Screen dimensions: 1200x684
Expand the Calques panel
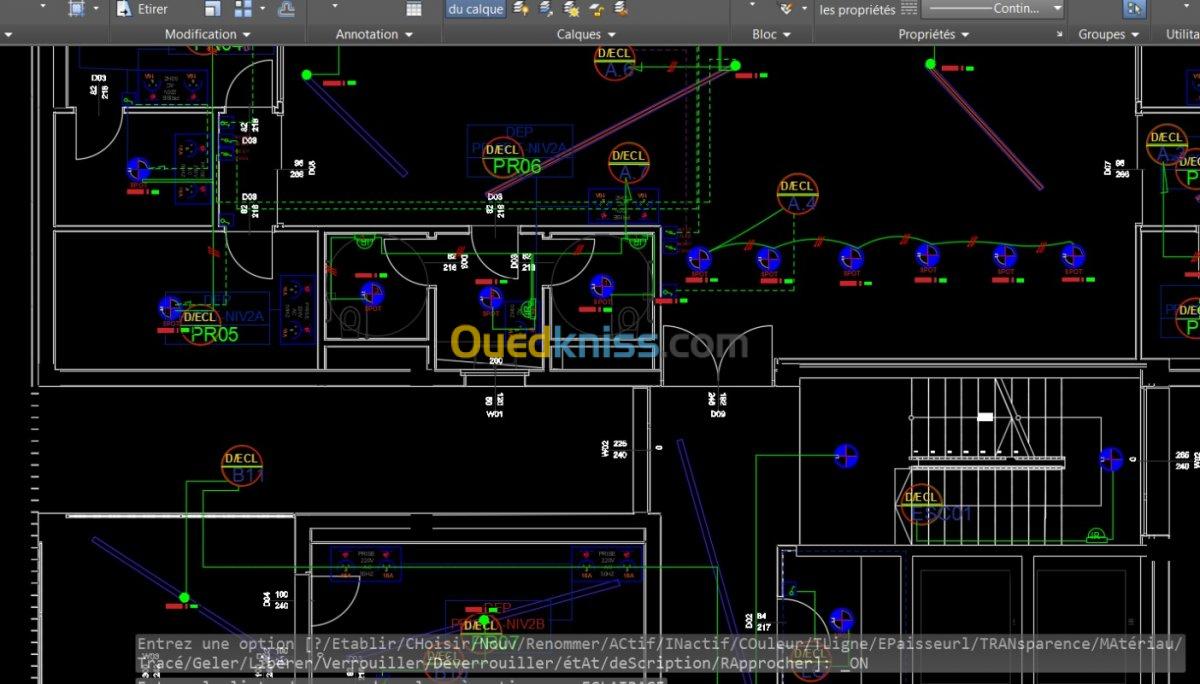coord(585,34)
